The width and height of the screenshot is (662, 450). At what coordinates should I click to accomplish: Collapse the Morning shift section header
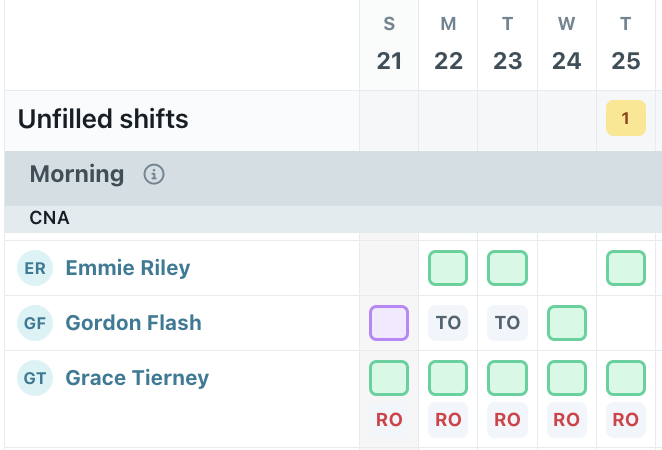77,175
